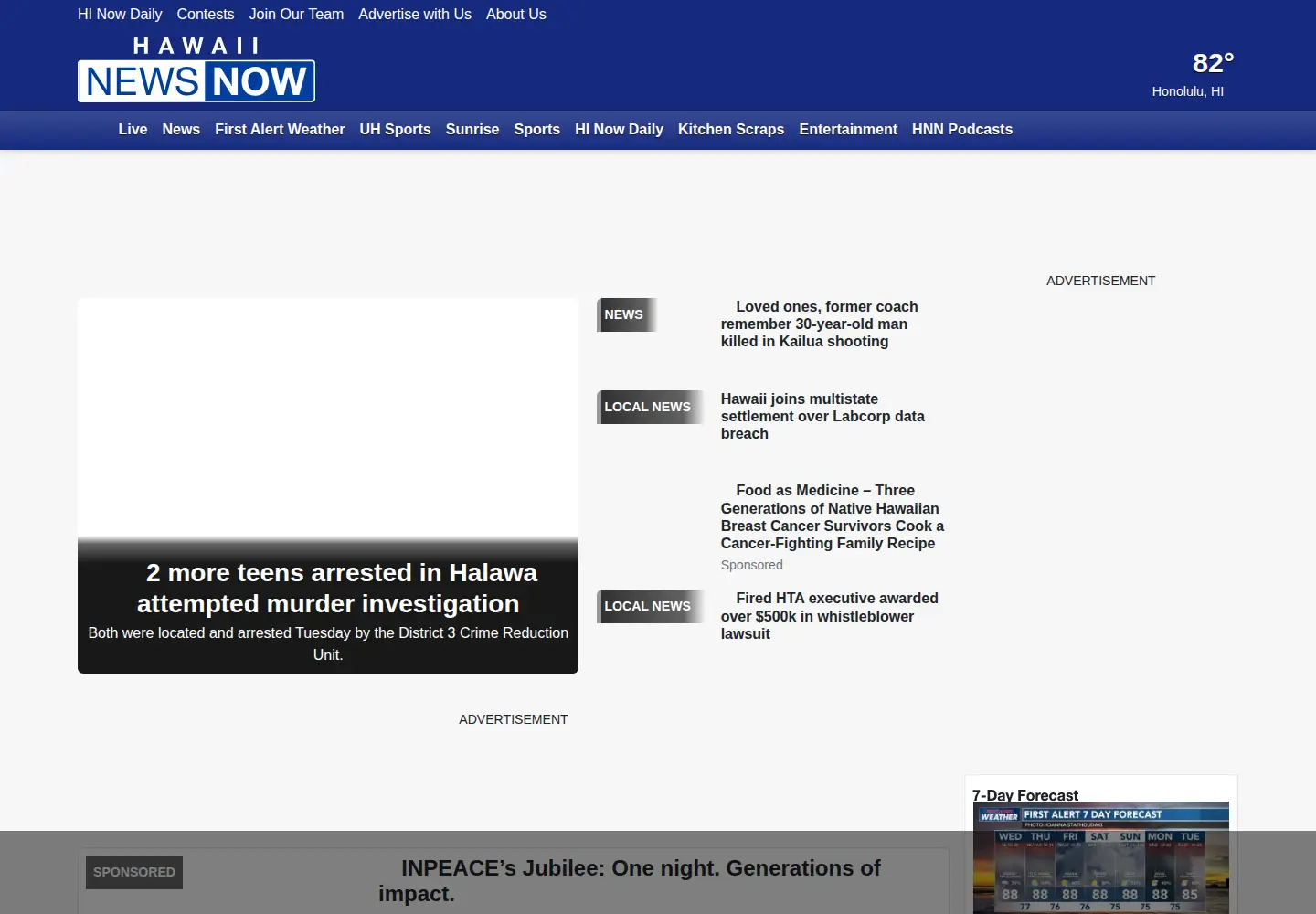Open the Labcorp data breach story
Screen dimensions: 1316x914
[822, 416]
